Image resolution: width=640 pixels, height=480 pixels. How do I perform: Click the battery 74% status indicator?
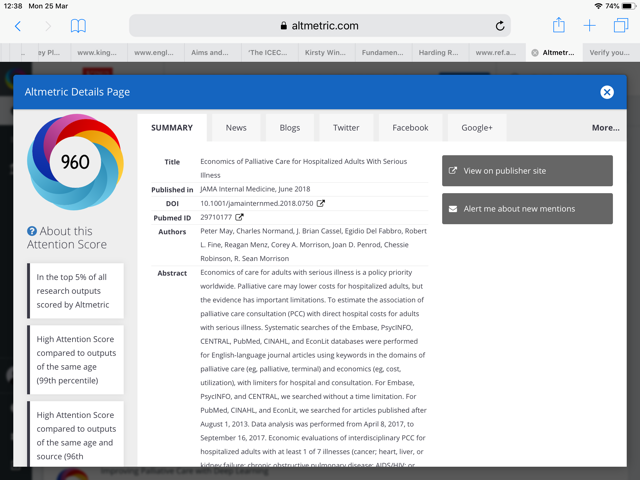coord(621,6)
